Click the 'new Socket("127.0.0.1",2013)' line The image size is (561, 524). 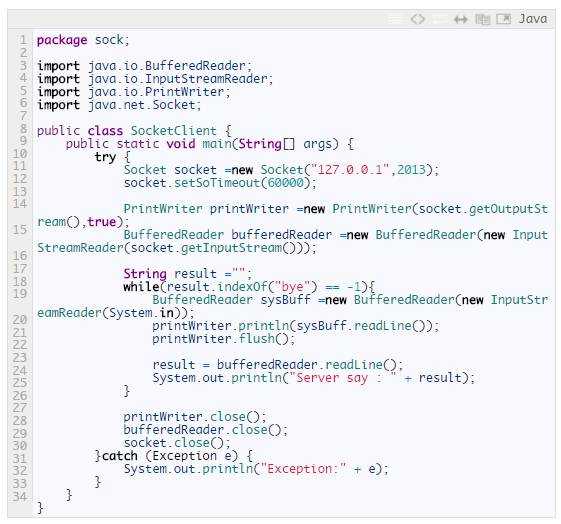pyautogui.click(x=281, y=170)
